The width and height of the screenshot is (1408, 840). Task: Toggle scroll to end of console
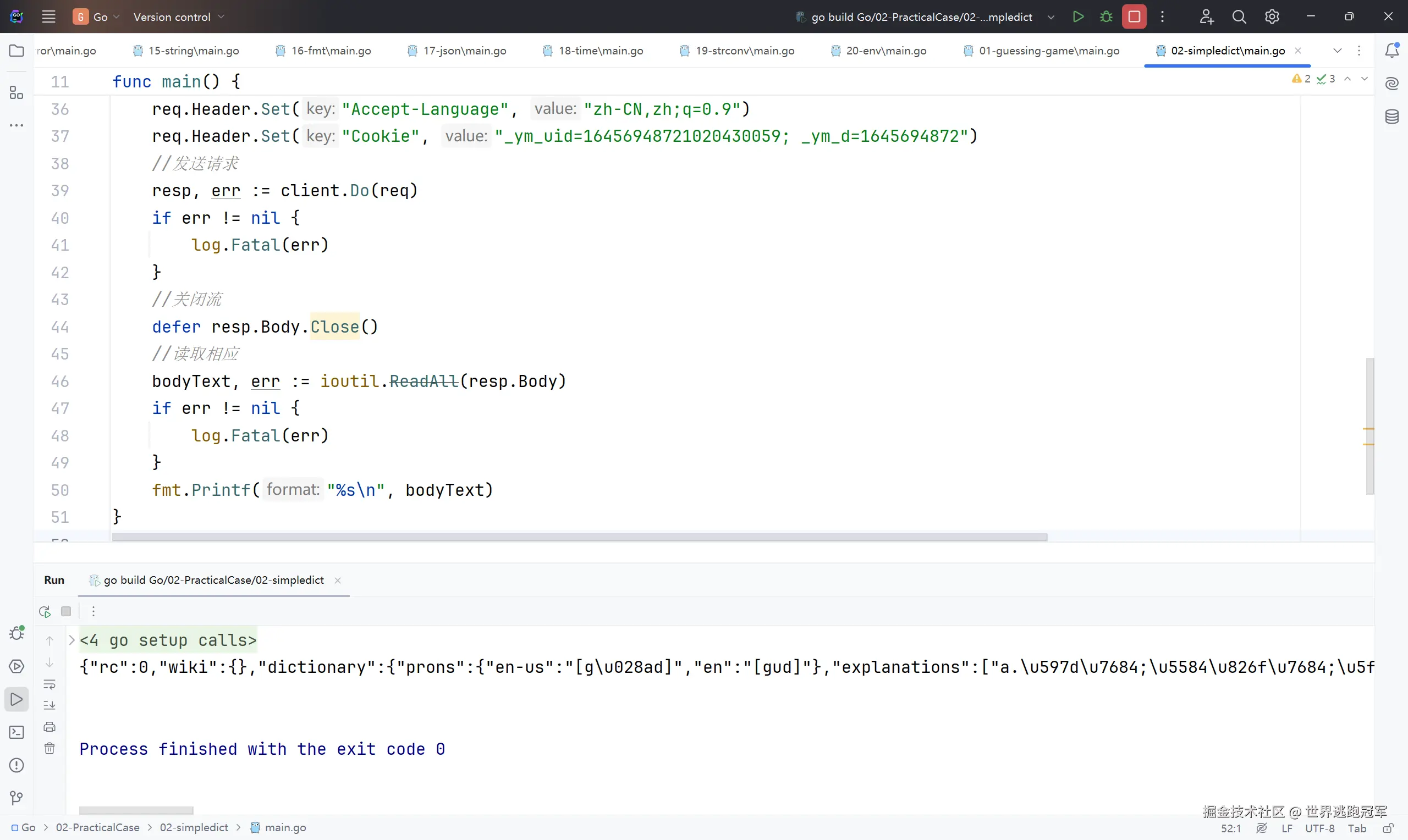pyautogui.click(x=50, y=705)
